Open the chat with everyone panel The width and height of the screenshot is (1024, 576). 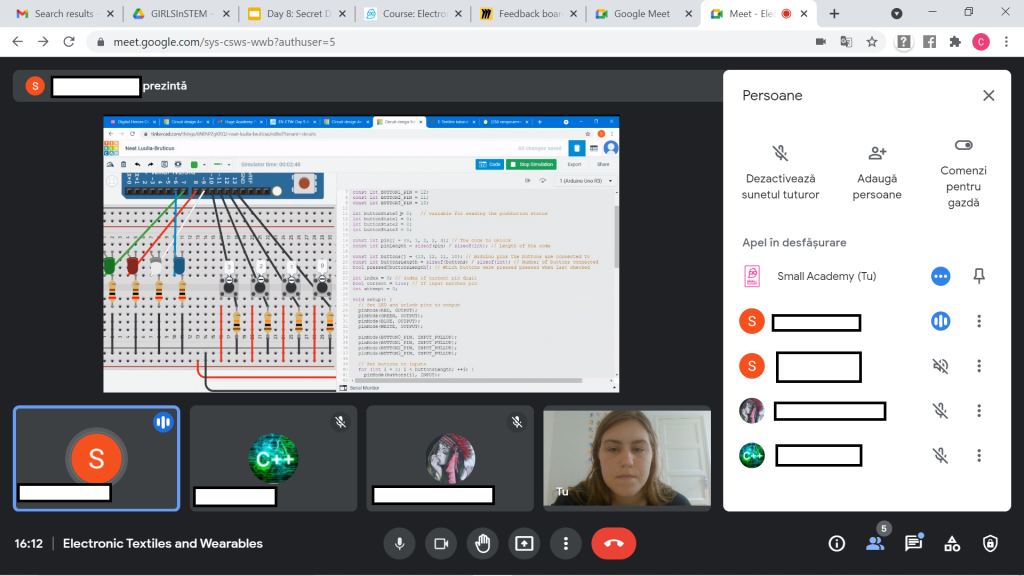click(913, 543)
